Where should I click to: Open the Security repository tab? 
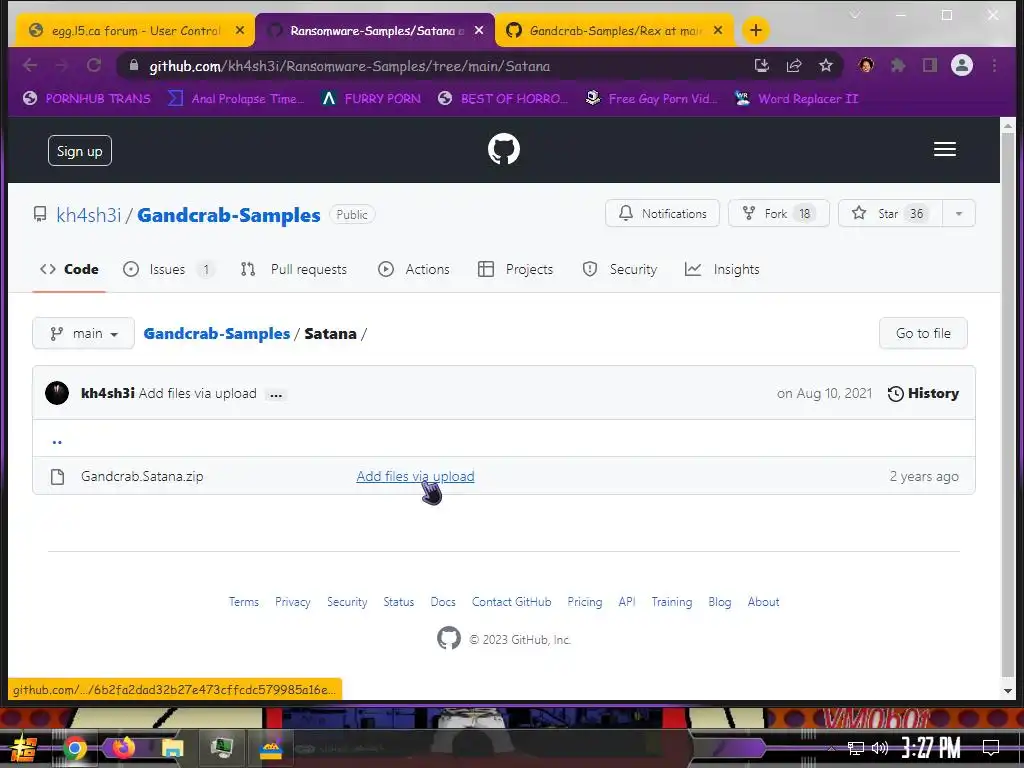pyautogui.click(x=620, y=269)
